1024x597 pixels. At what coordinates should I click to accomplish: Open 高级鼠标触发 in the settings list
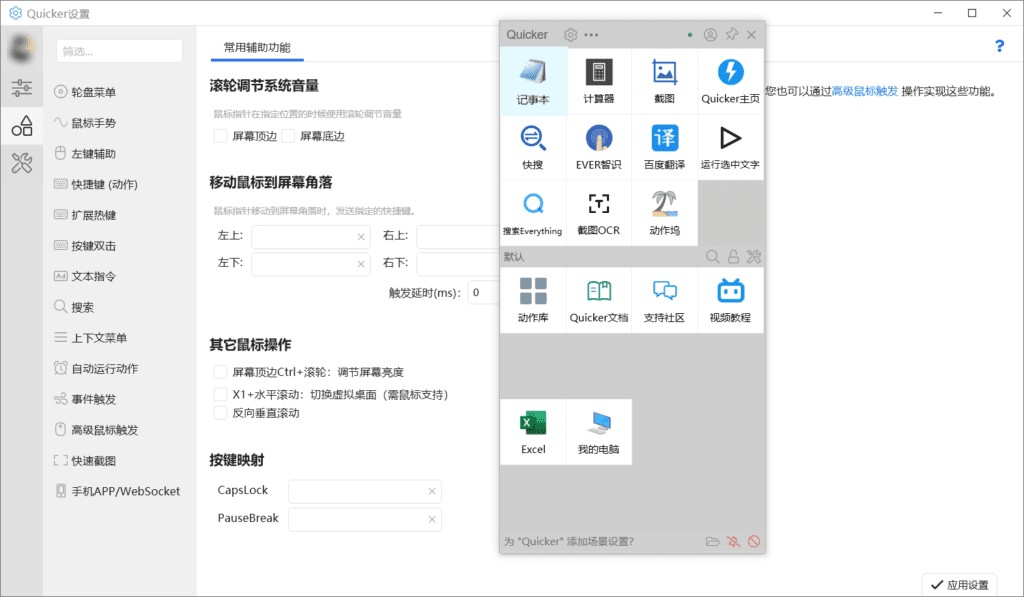tap(119, 430)
